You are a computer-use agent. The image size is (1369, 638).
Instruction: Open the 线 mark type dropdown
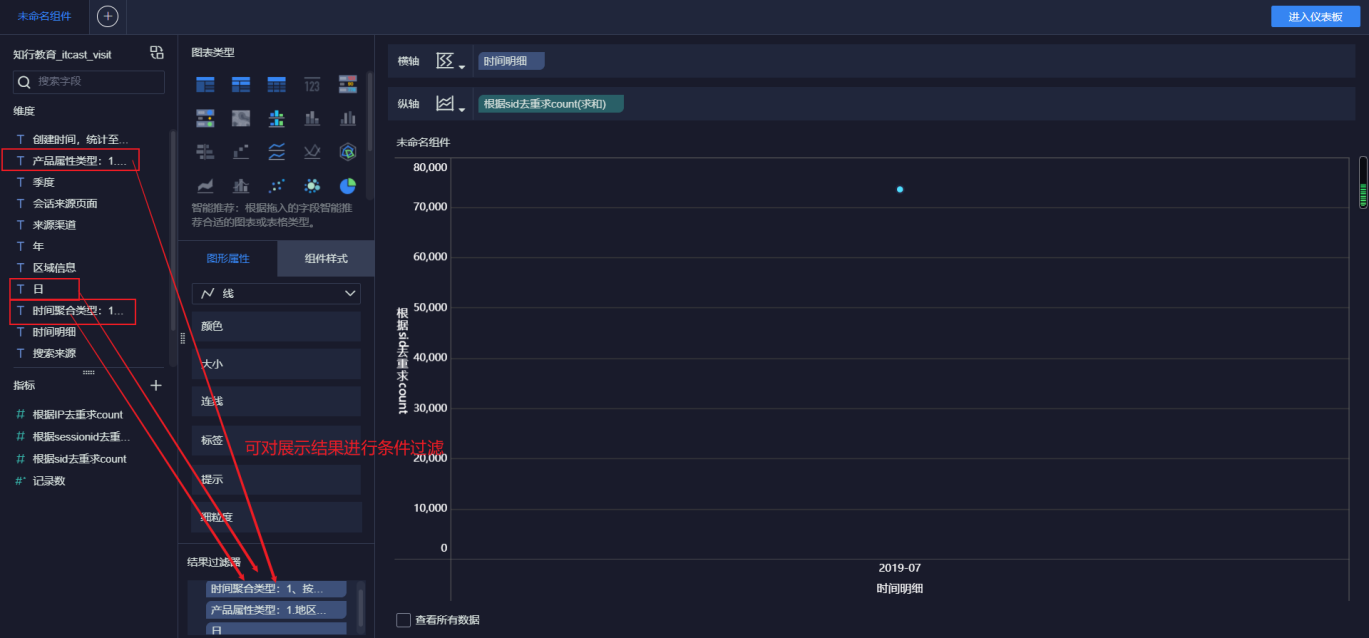(276, 293)
